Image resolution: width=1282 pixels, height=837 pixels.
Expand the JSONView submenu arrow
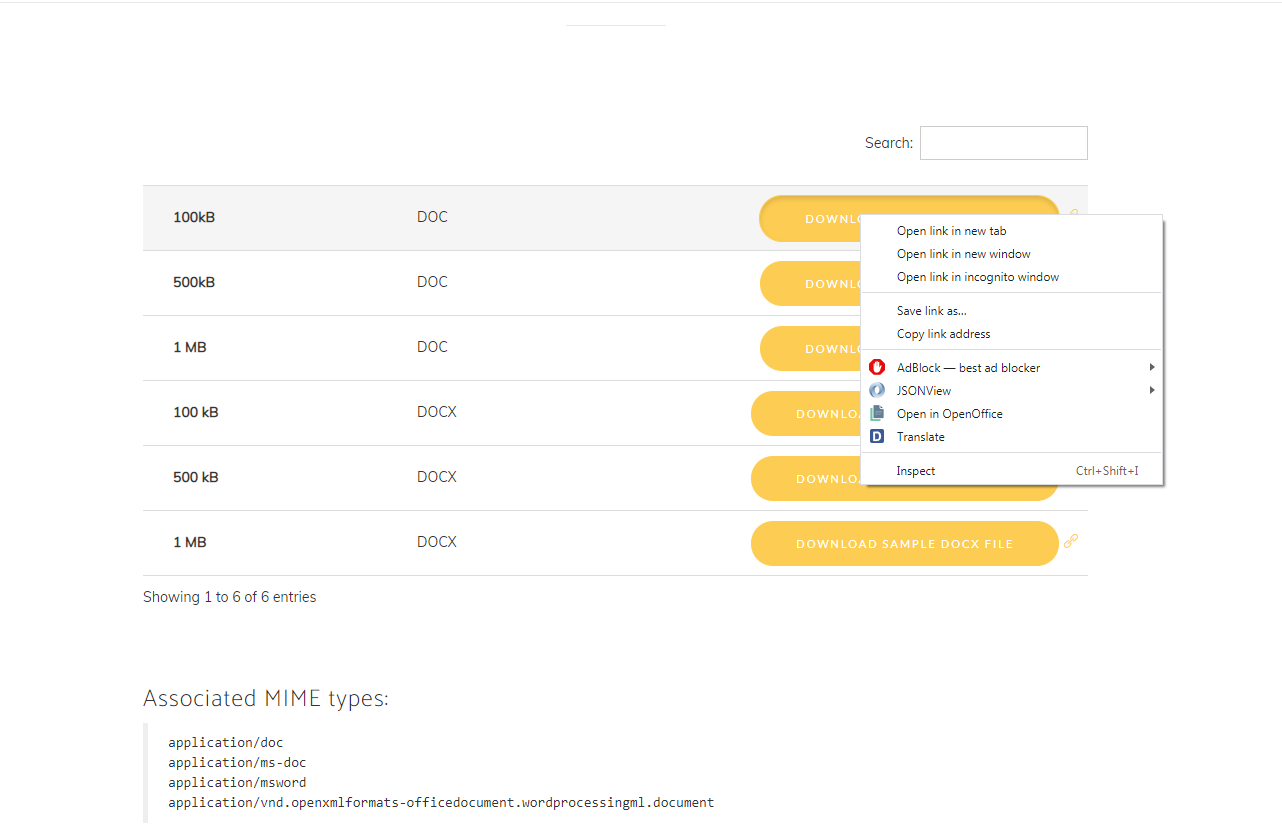click(x=1152, y=391)
